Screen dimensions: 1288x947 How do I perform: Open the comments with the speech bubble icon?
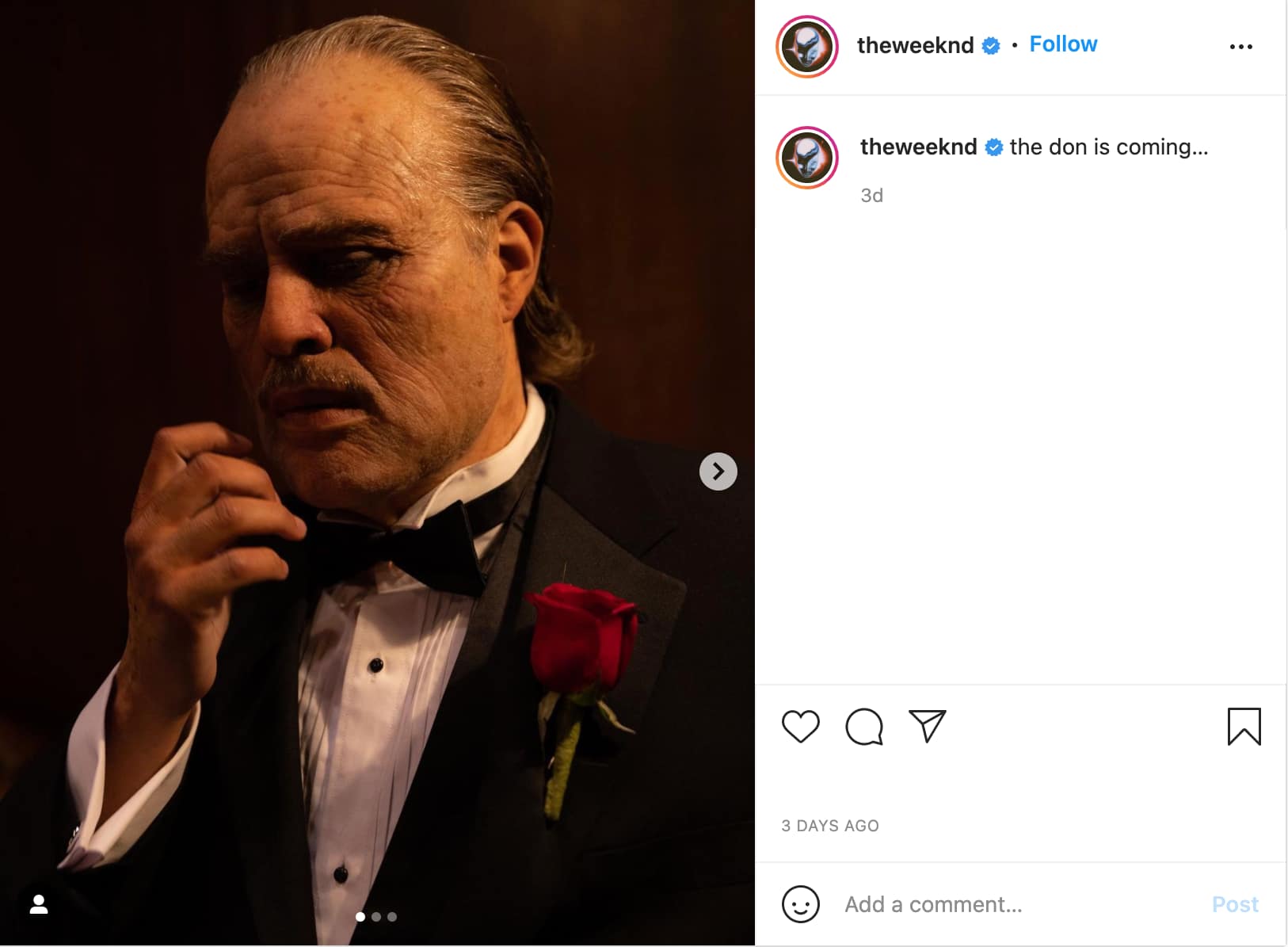[x=864, y=727]
